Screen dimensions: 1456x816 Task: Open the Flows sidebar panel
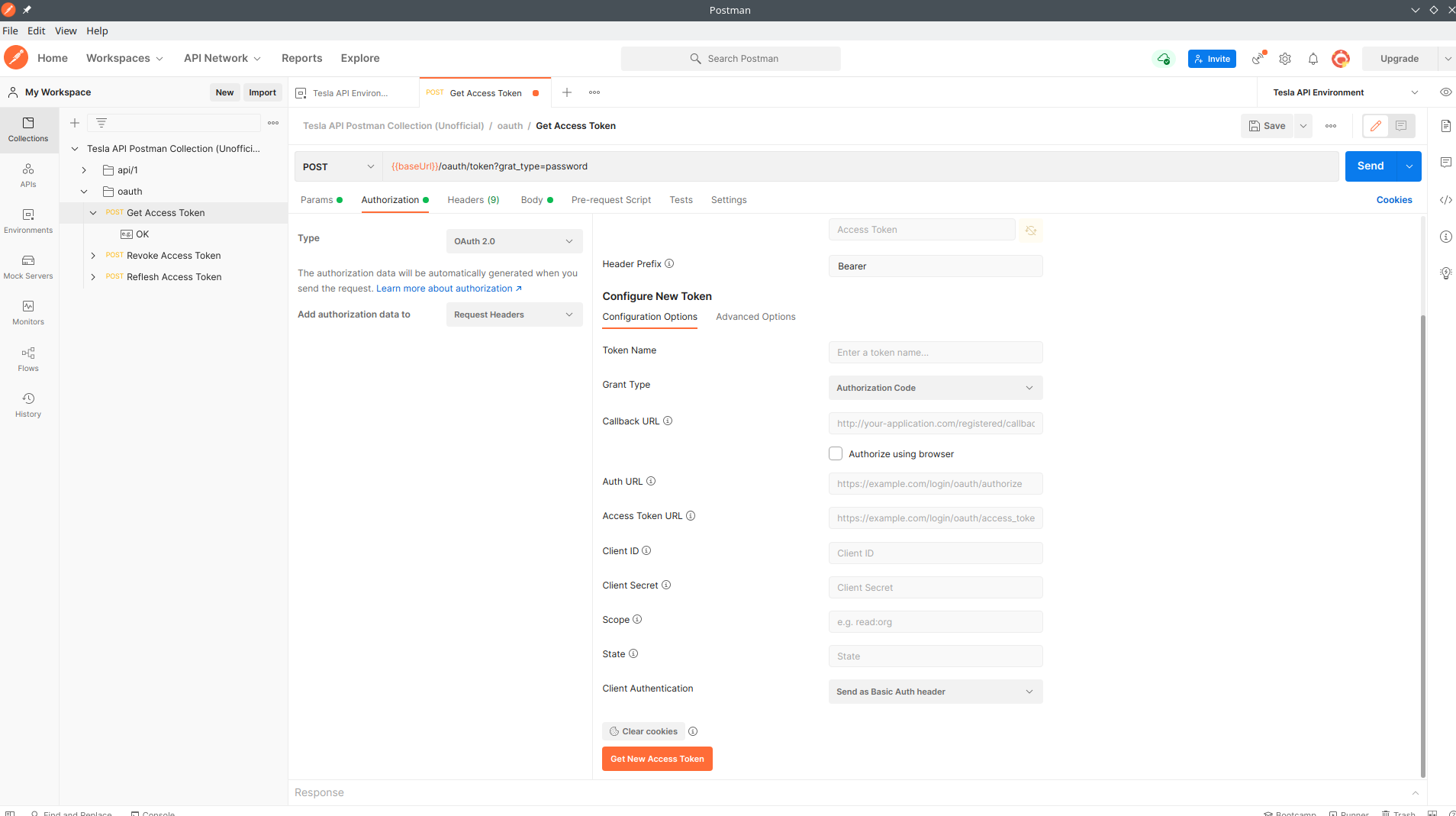click(x=28, y=360)
